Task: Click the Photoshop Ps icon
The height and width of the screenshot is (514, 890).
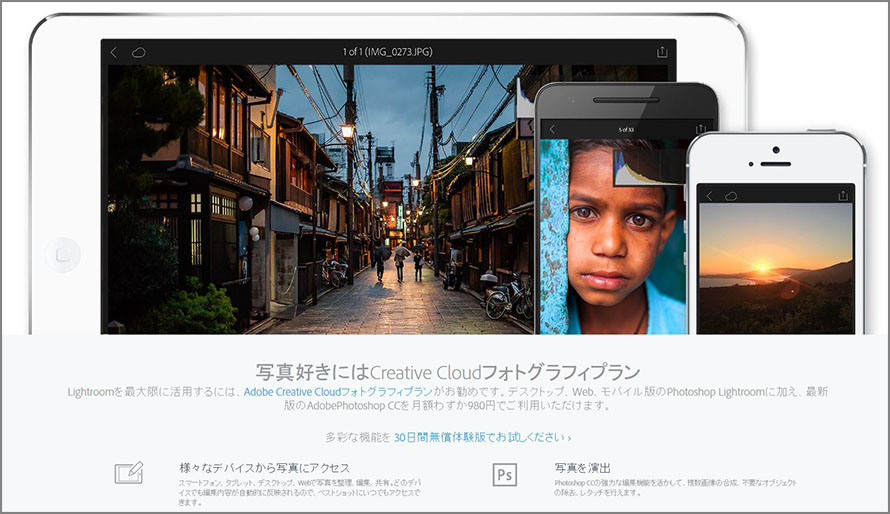Action: [x=505, y=474]
